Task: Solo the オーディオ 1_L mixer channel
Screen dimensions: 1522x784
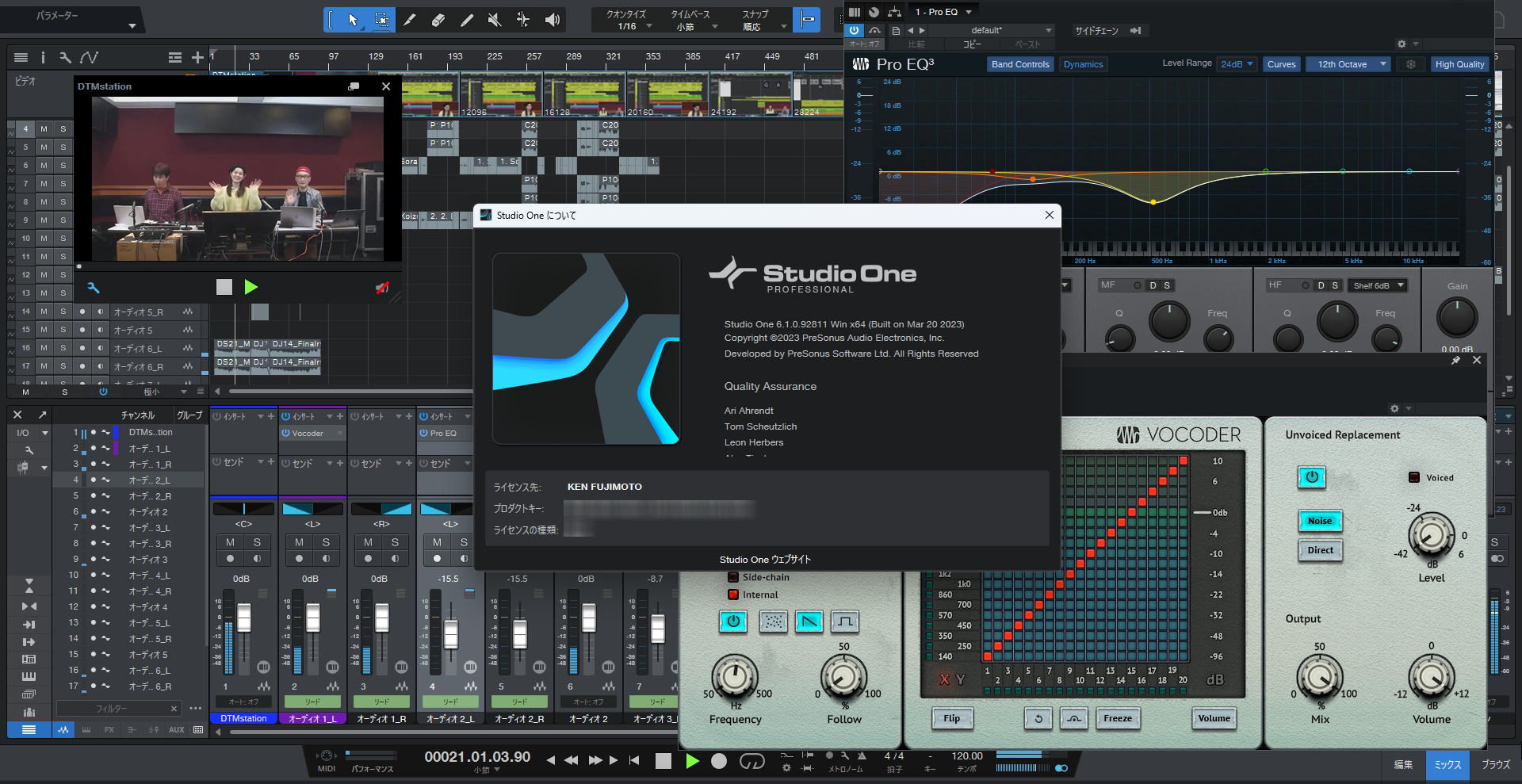Action: point(326,542)
